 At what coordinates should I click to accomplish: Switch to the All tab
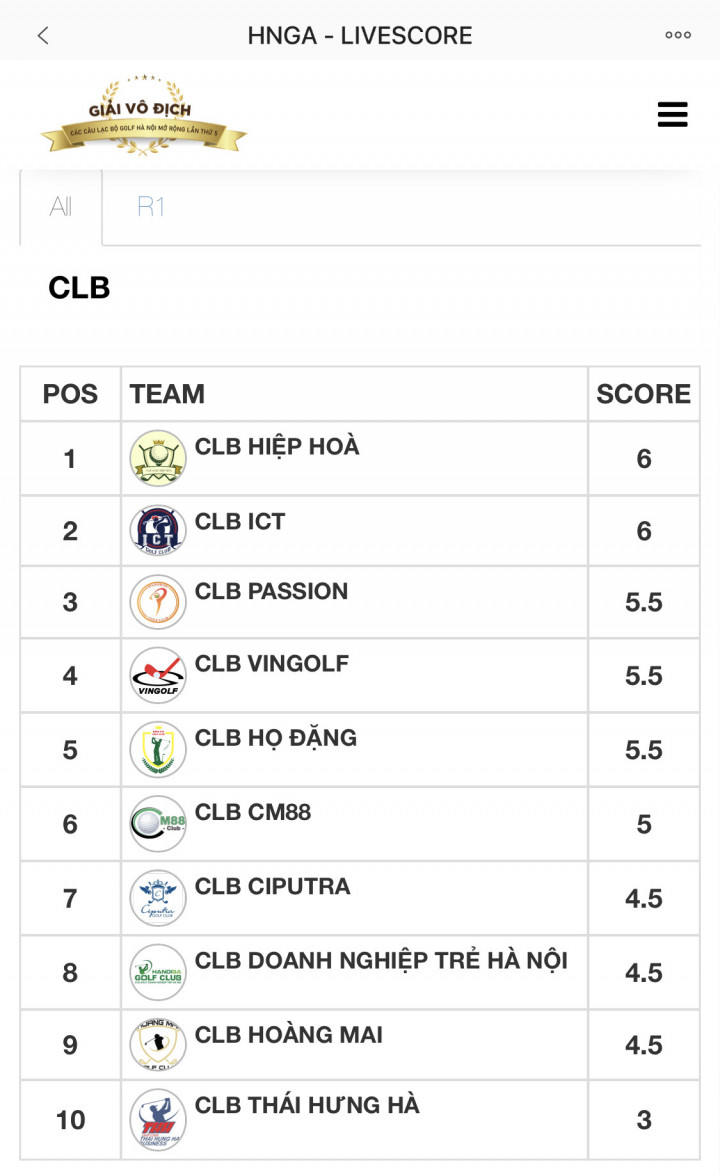[61, 207]
